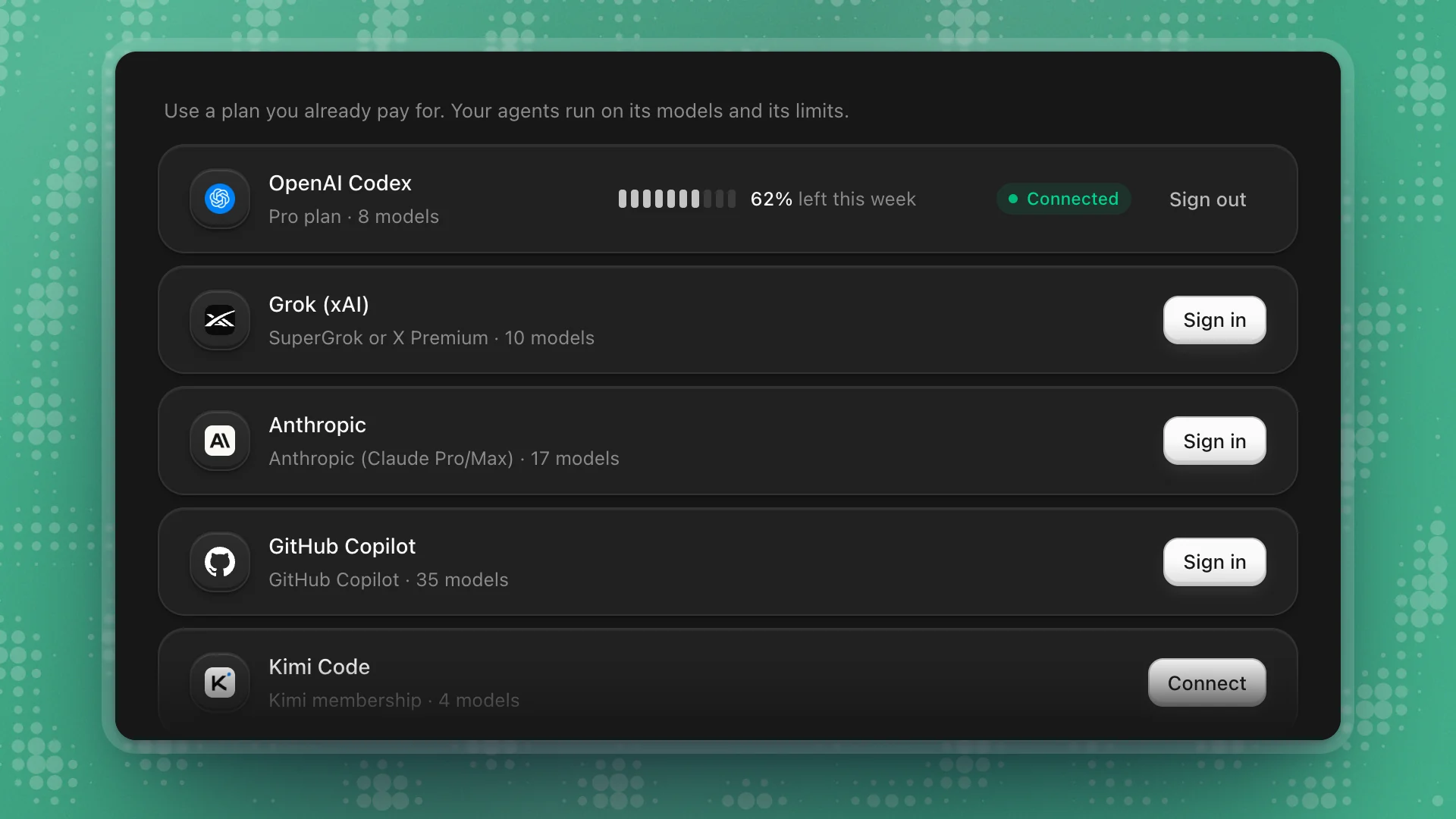1456x819 pixels.
Task: Click 'GitHub Copilot · 35 models' subtitle
Action: (388, 580)
